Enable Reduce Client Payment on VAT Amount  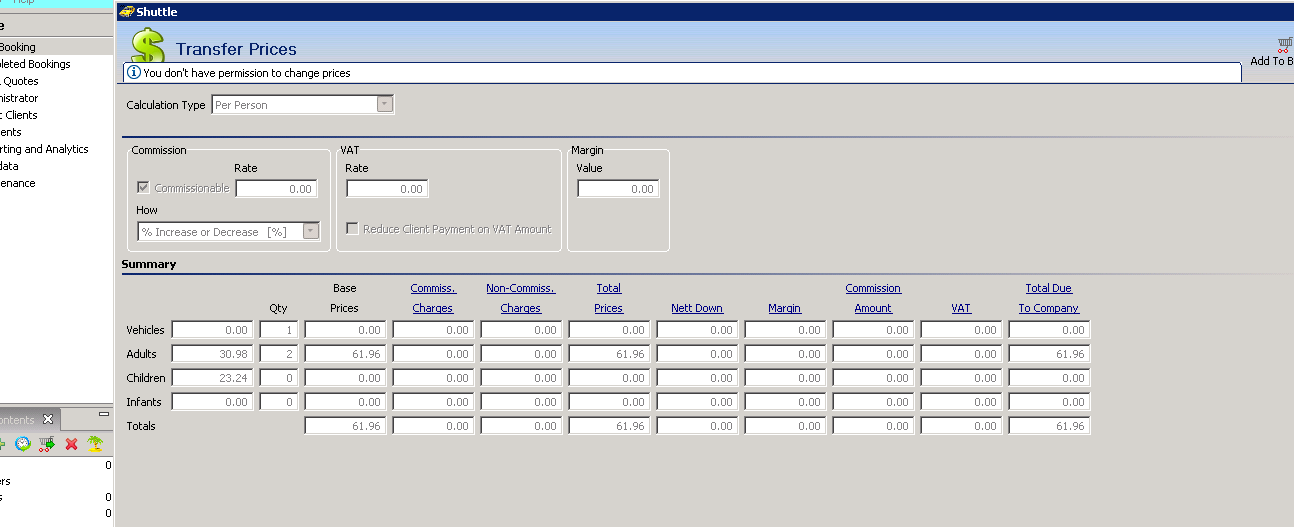pos(353,229)
